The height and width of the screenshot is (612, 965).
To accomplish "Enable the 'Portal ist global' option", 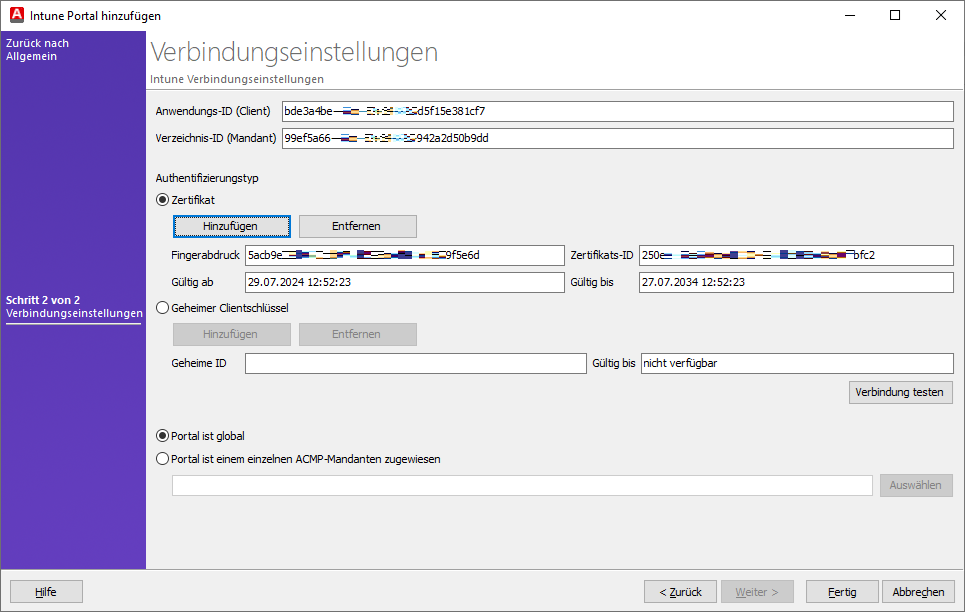I will [161, 435].
